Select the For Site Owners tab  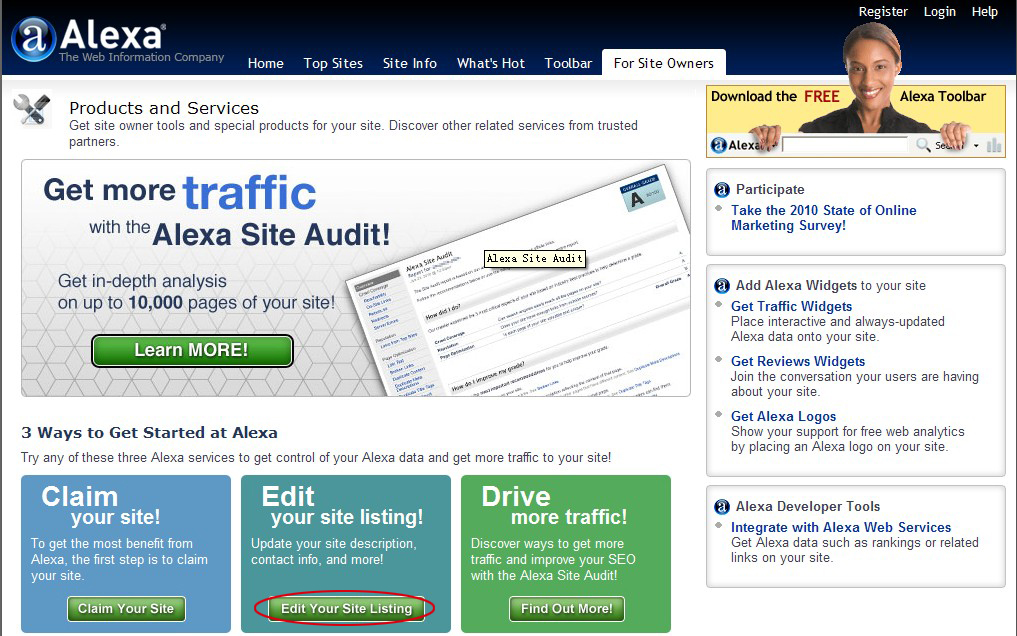coord(664,63)
